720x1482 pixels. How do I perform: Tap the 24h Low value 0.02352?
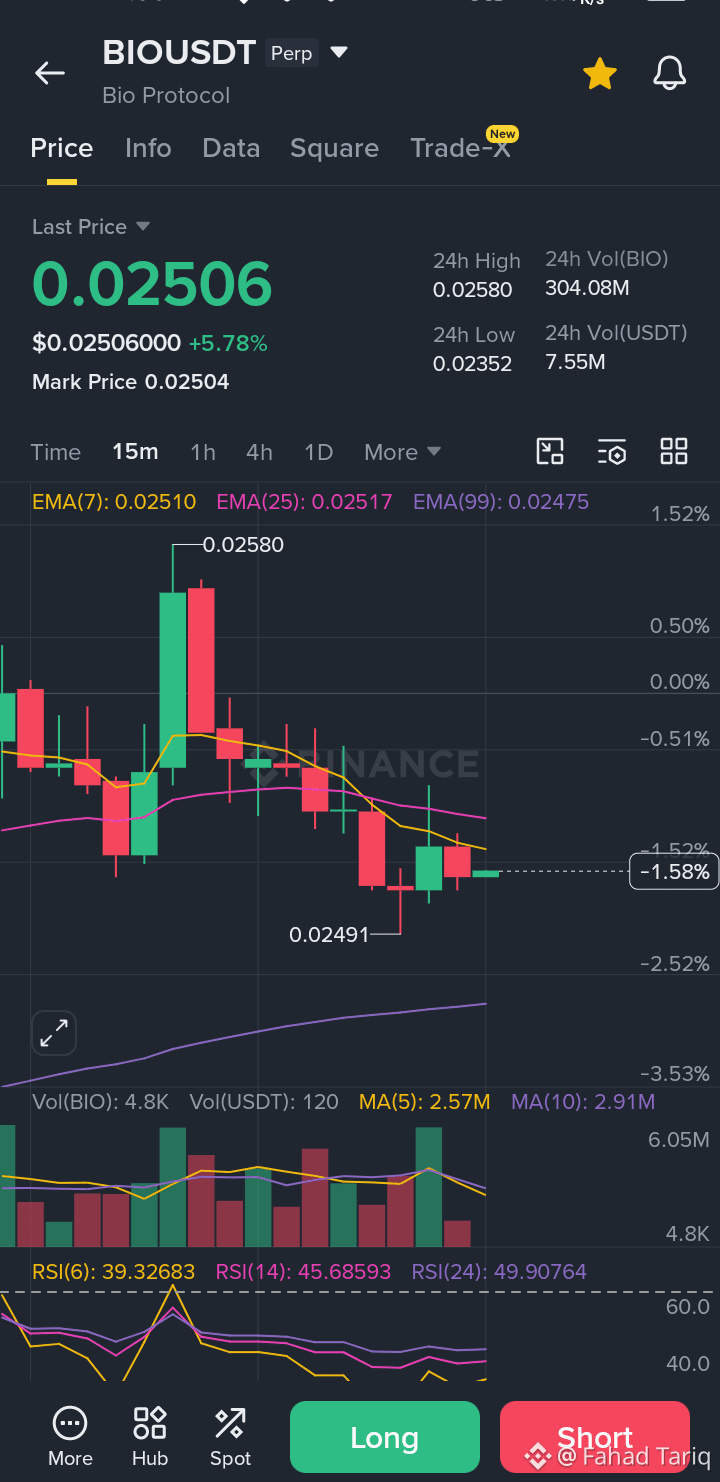click(x=472, y=364)
